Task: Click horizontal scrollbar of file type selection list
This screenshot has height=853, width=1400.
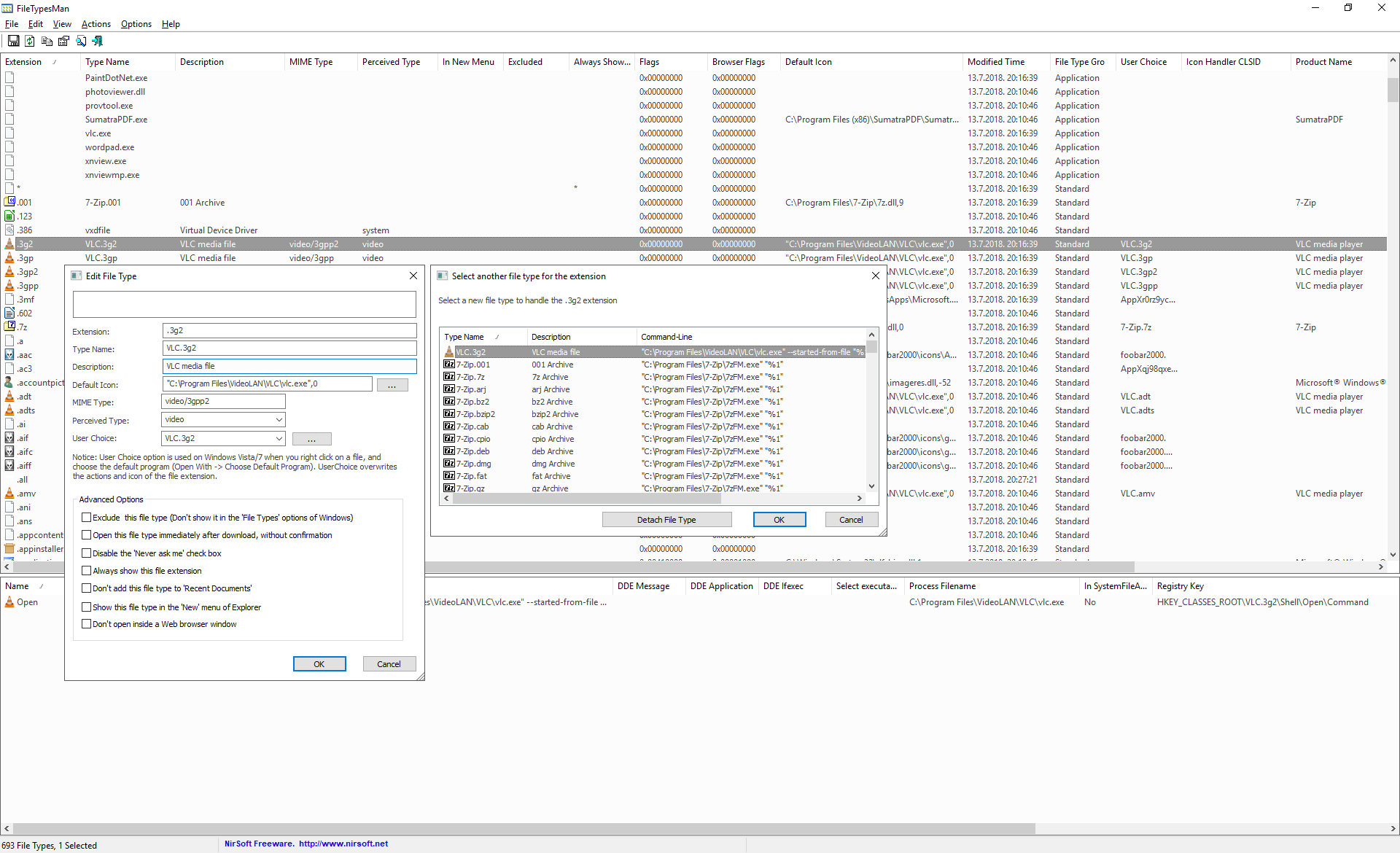Action: (x=652, y=499)
